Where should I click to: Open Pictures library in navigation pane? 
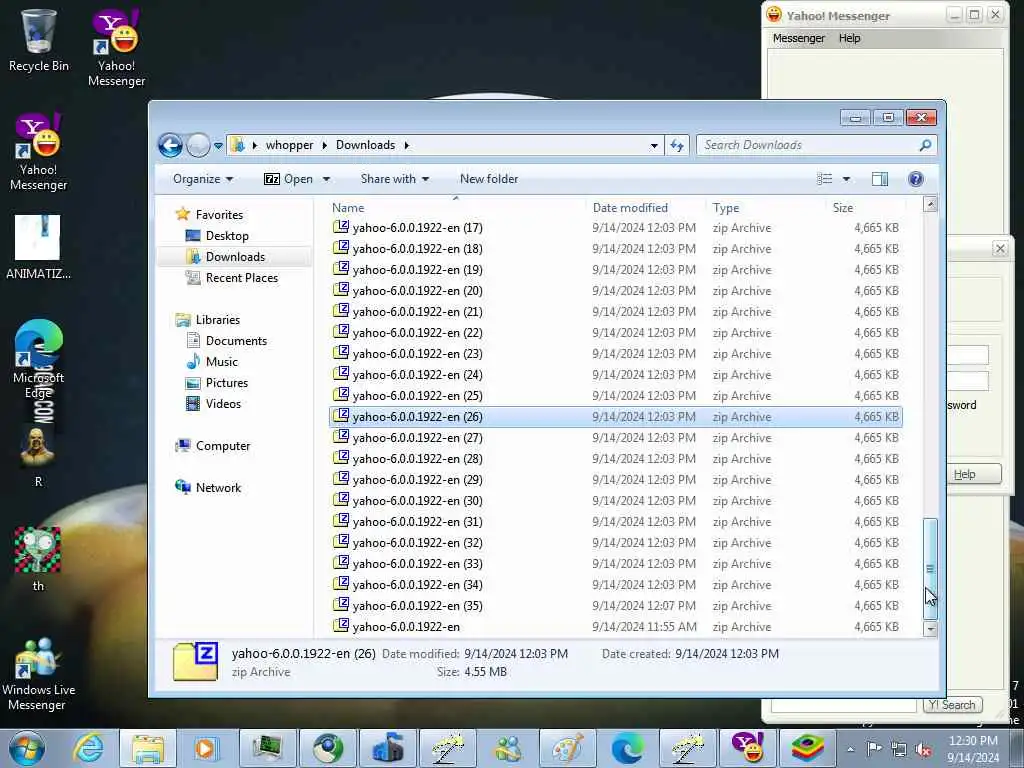(x=226, y=383)
